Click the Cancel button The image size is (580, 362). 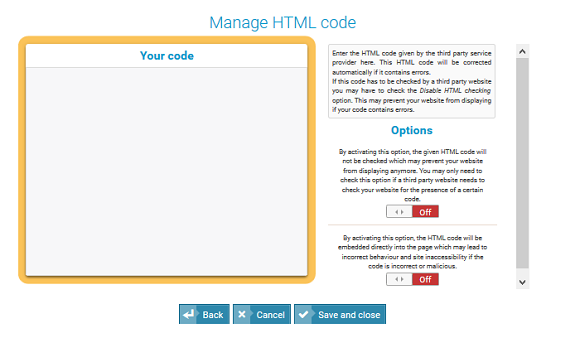click(x=262, y=314)
